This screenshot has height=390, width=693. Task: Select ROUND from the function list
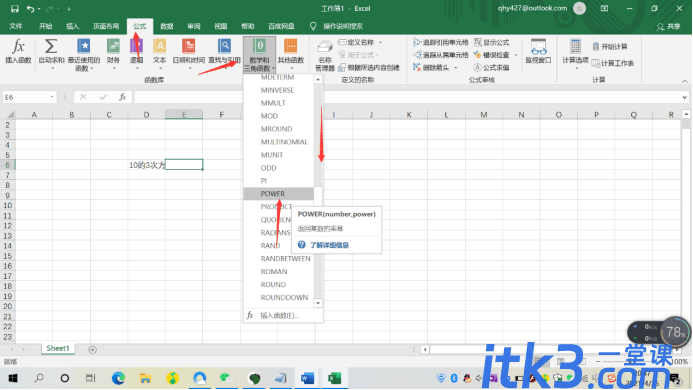pos(279,285)
